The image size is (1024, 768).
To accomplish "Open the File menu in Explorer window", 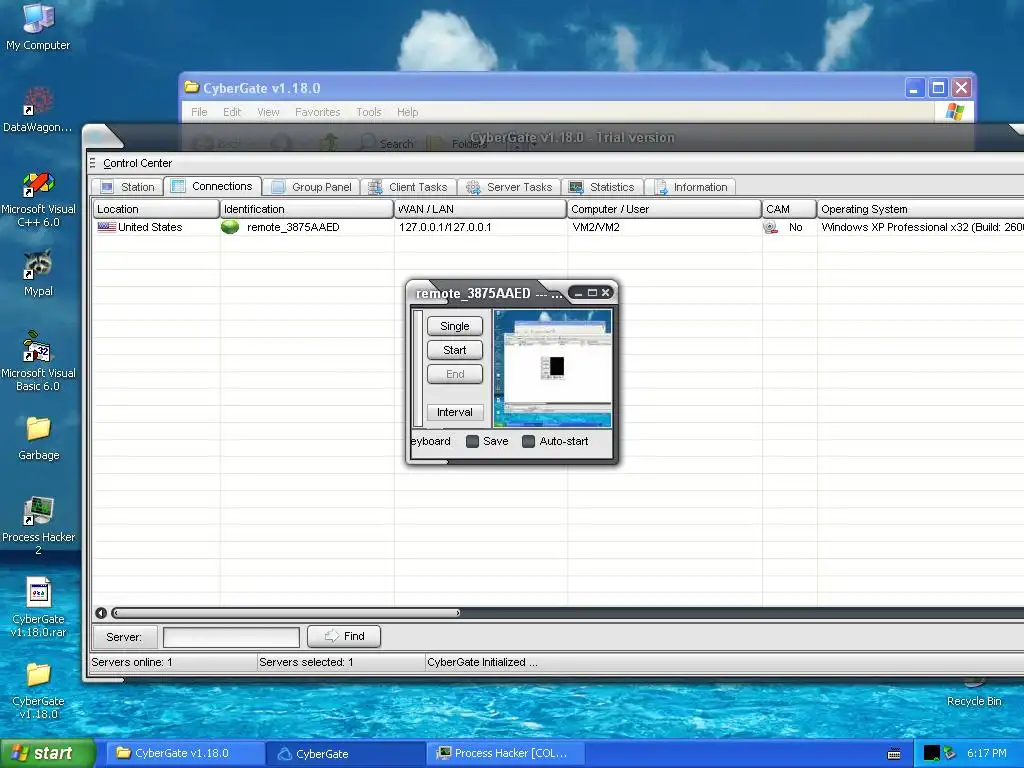I will pos(199,112).
